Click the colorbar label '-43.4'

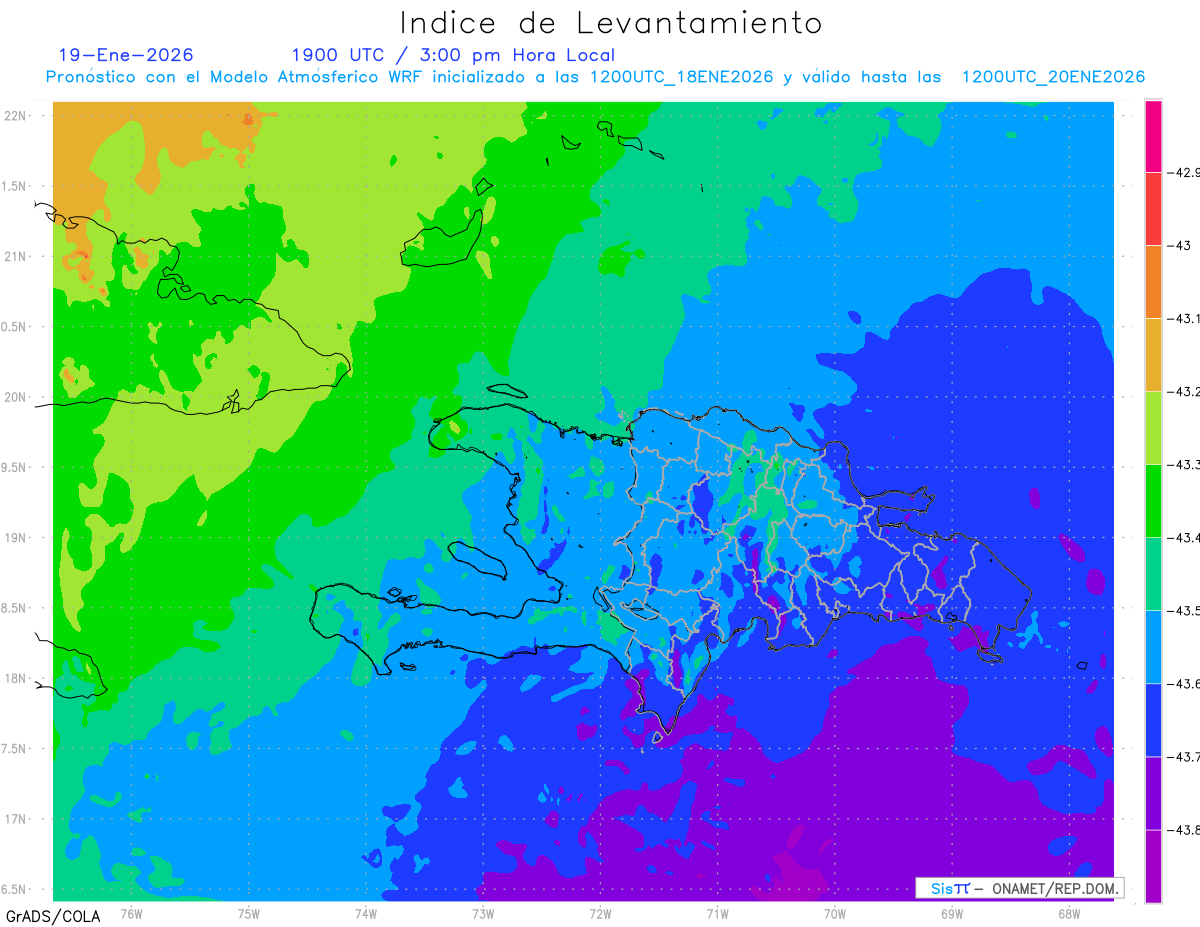point(1184,537)
